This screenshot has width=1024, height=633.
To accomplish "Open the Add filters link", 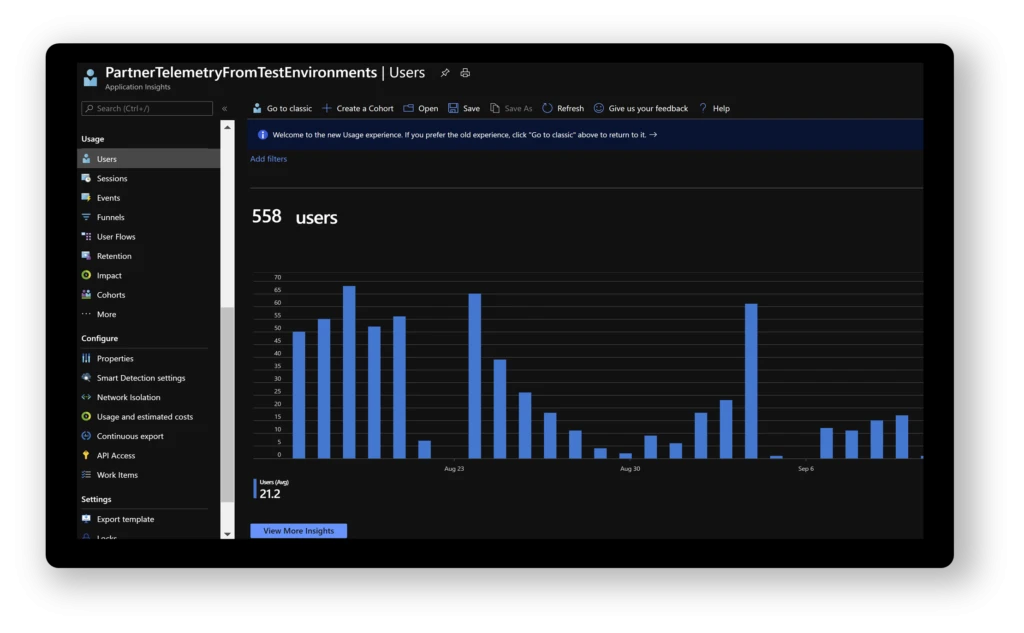I will click(x=268, y=158).
